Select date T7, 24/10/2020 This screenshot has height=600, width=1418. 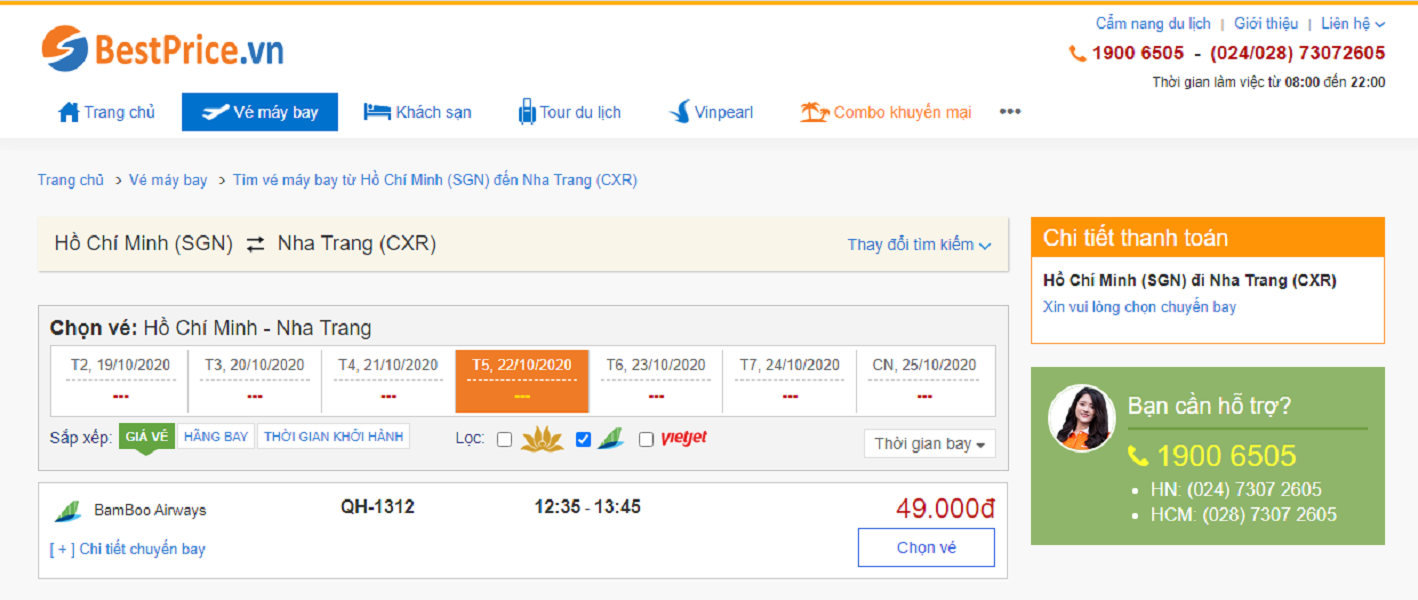(790, 380)
